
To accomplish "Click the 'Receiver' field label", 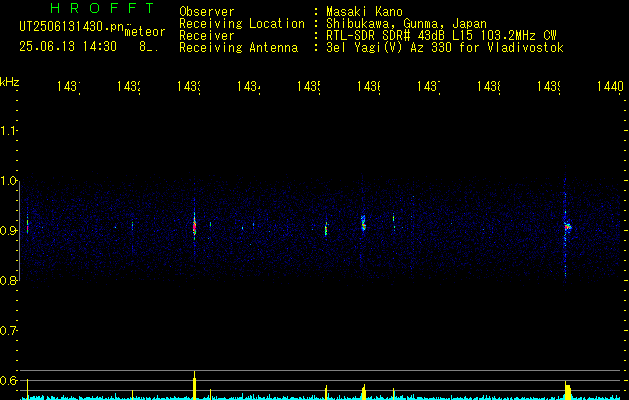I will pos(207,36).
